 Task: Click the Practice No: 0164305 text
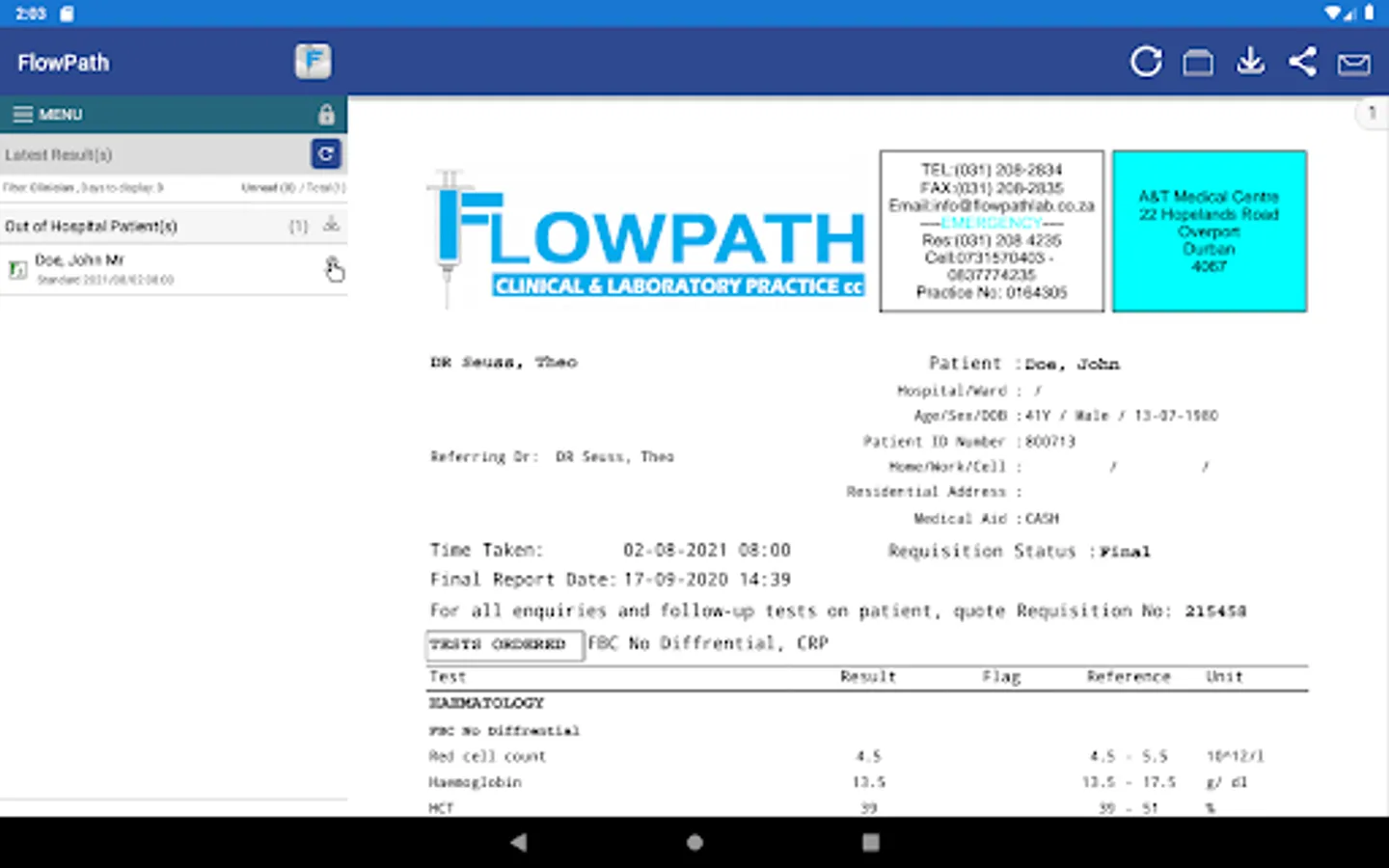pos(992,292)
